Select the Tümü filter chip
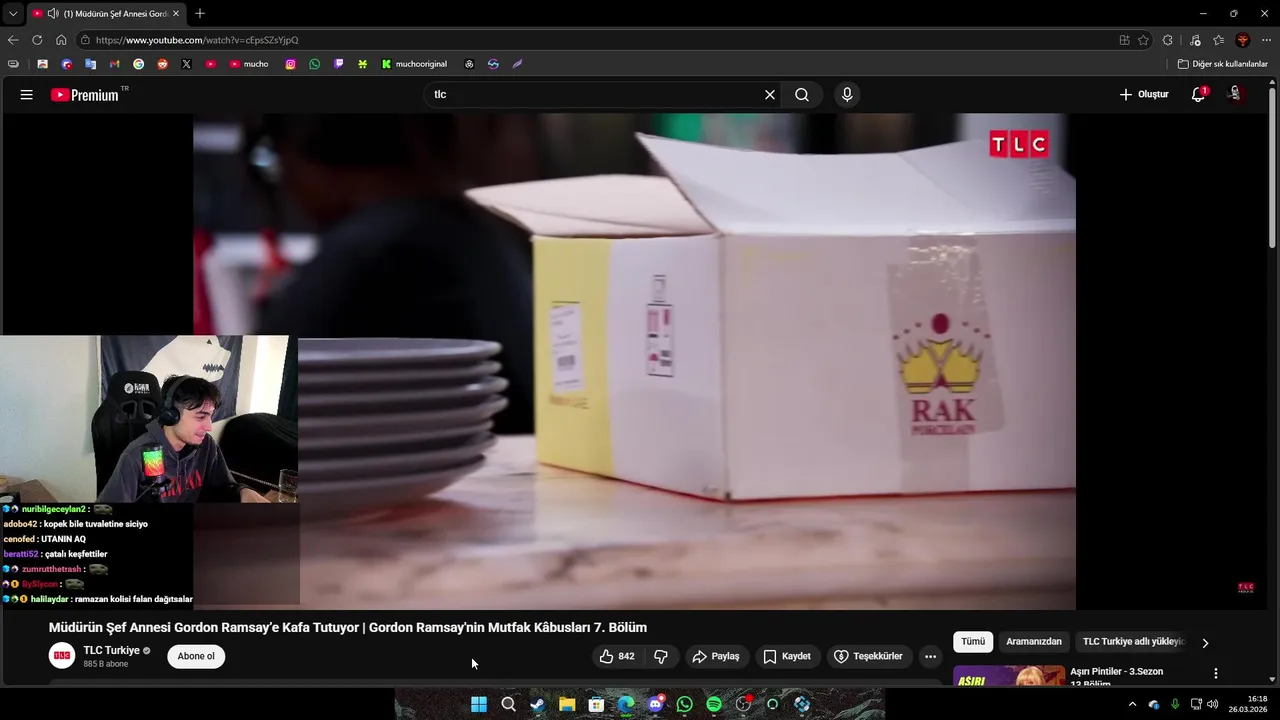This screenshot has height=720, width=1280. [973, 642]
